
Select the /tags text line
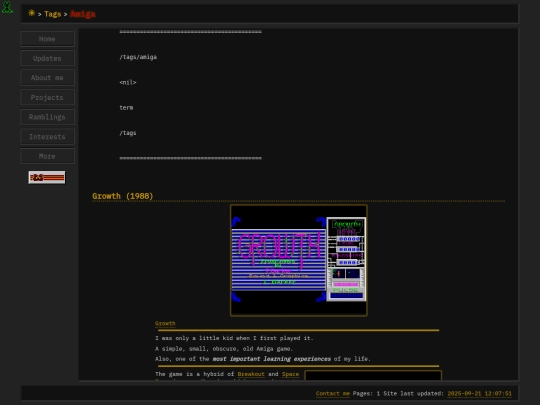pyautogui.click(x=128, y=133)
